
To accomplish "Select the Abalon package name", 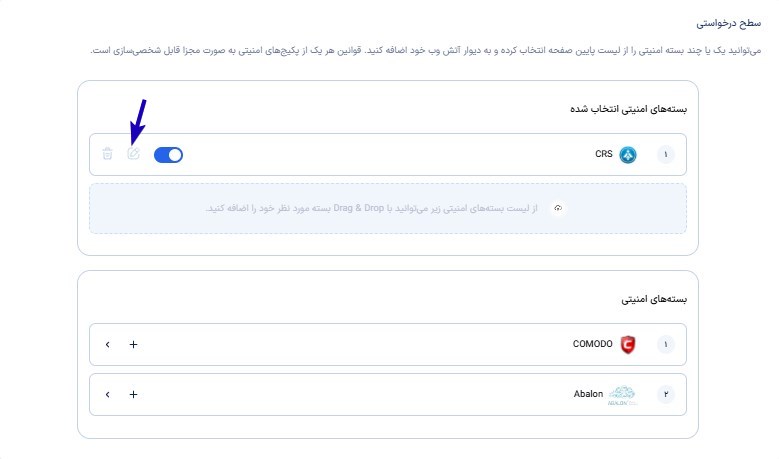I will (x=588, y=394).
